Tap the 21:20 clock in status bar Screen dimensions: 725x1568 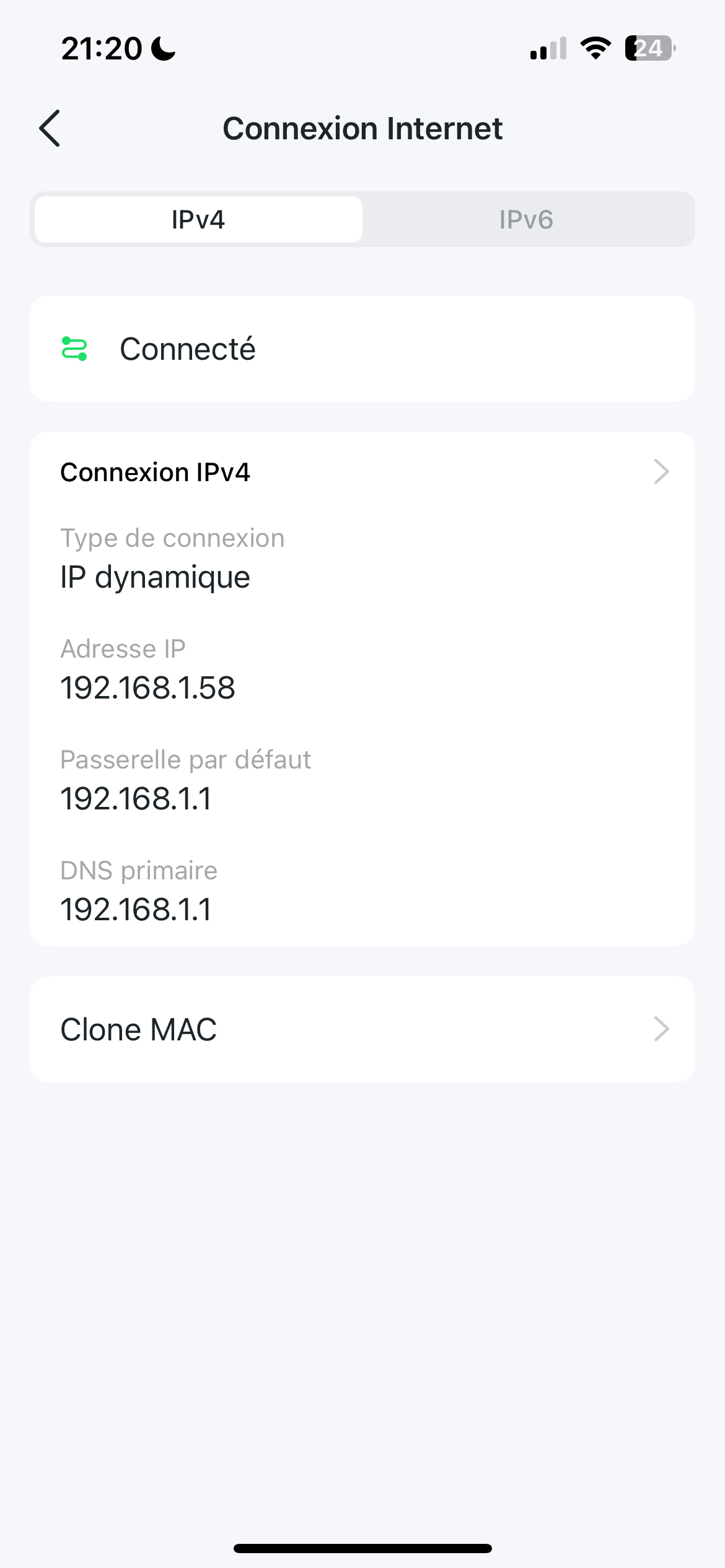click(102, 48)
